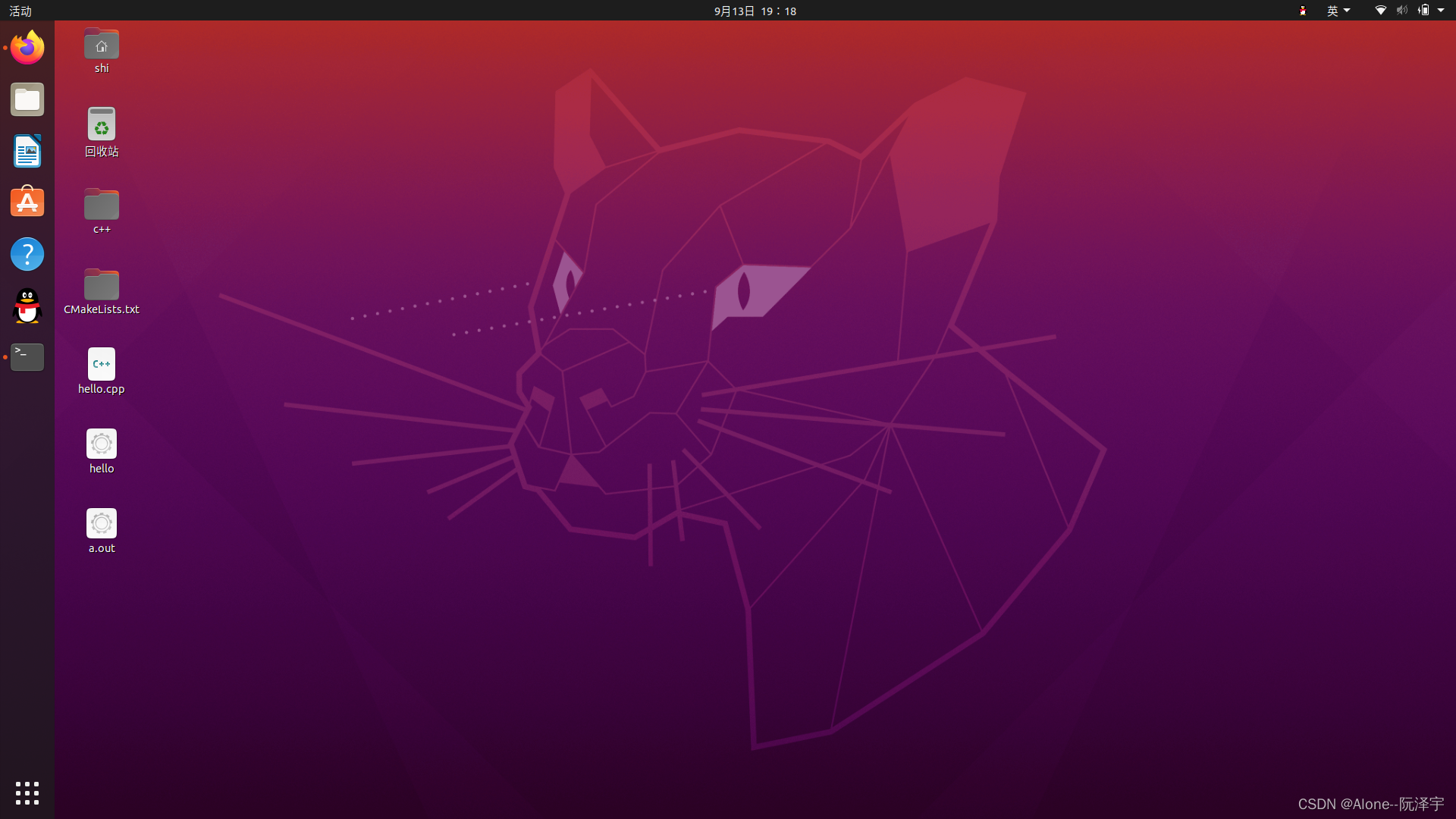Open the Activities overview
Screen dimensions: 1456x819
coord(20,11)
